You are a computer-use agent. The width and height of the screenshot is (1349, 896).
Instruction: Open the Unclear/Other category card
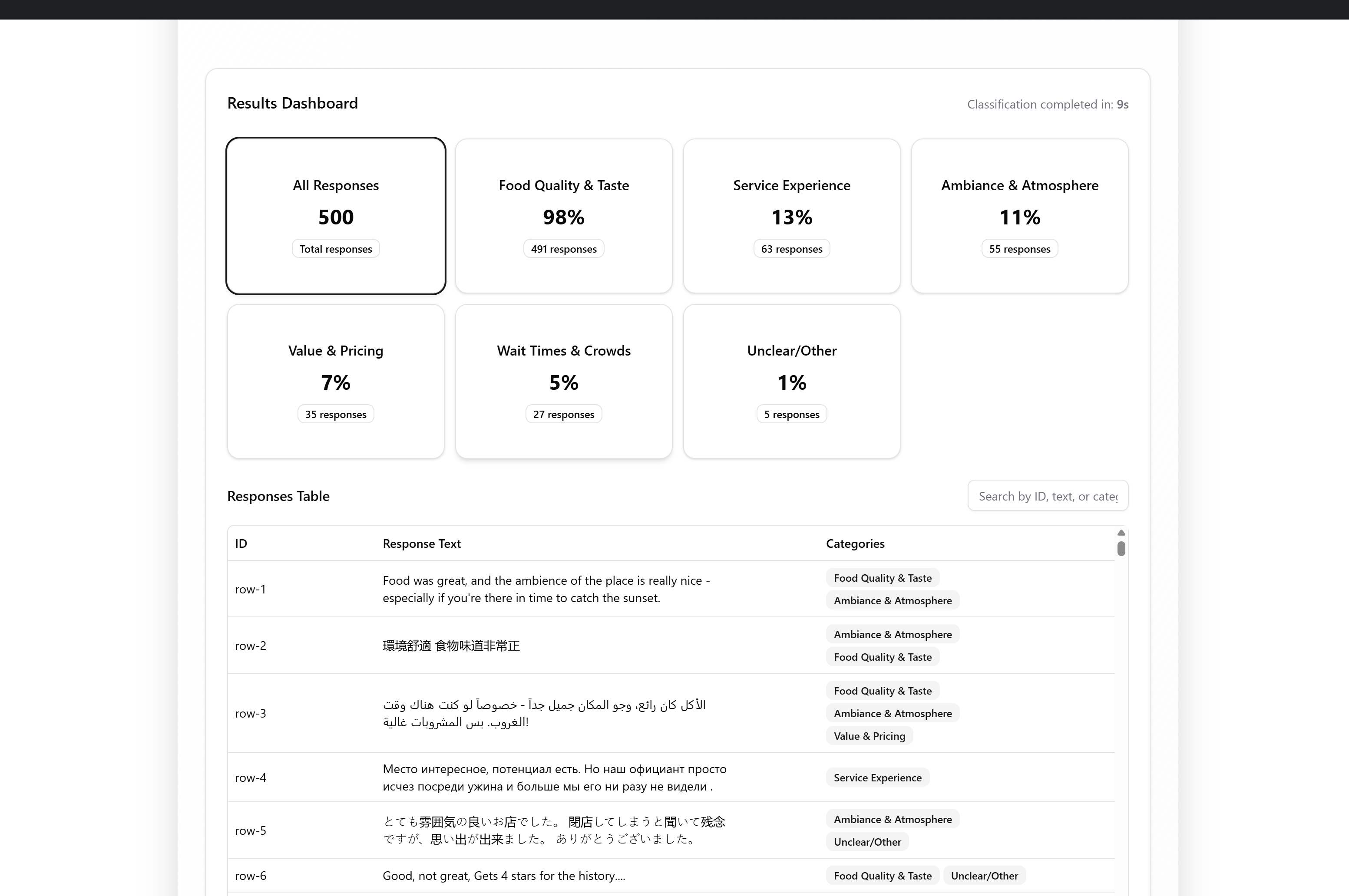(791, 381)
